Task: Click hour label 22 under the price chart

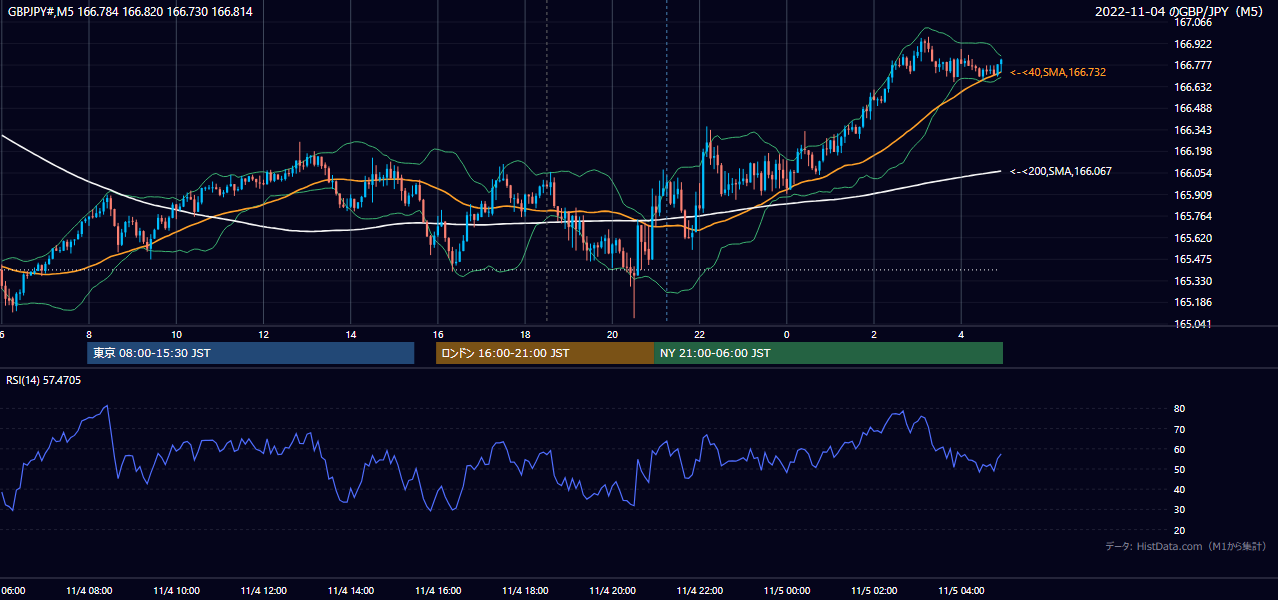Action: click(x=700, y=334)
